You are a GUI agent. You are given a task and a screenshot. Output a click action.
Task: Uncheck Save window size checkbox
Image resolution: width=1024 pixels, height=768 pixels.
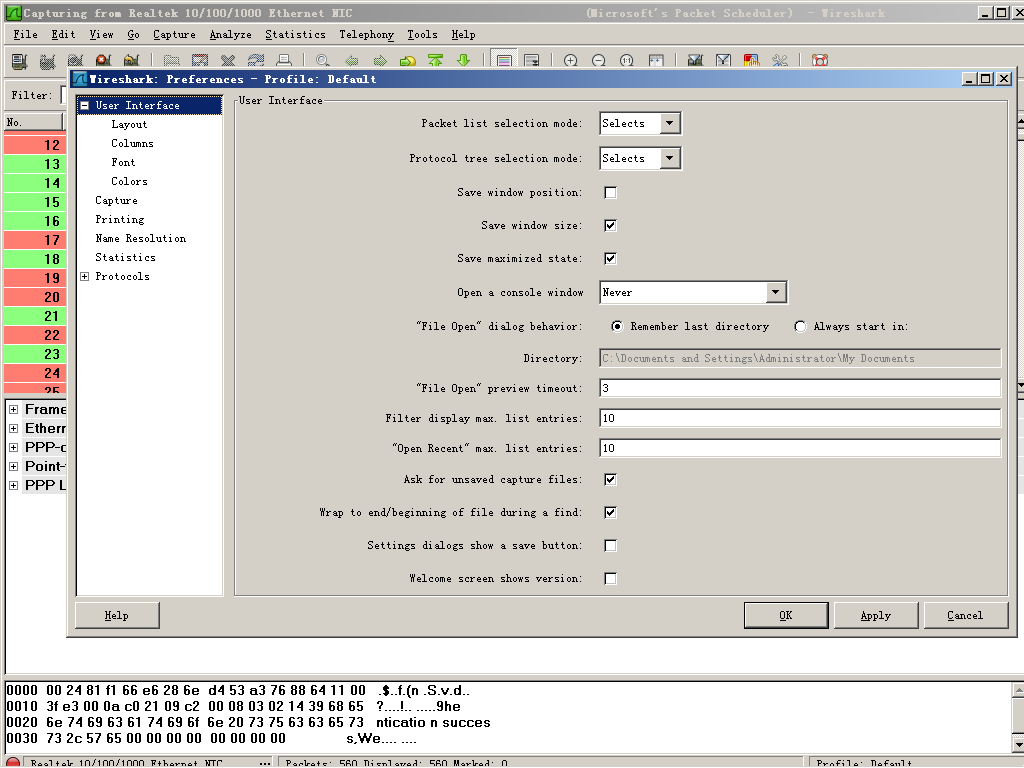pos(611,225)
